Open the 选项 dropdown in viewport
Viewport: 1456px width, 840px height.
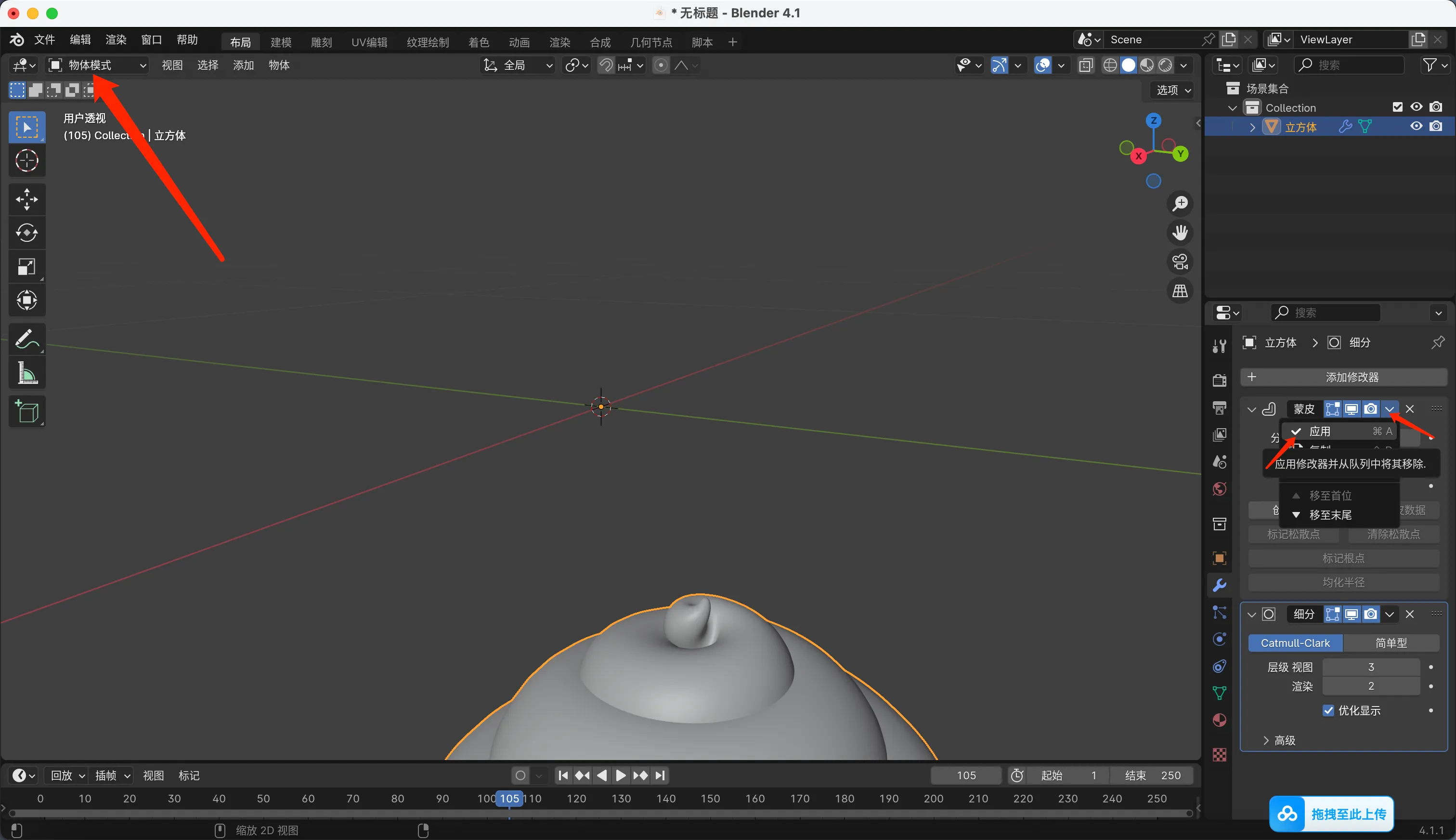pos(1173,90)
